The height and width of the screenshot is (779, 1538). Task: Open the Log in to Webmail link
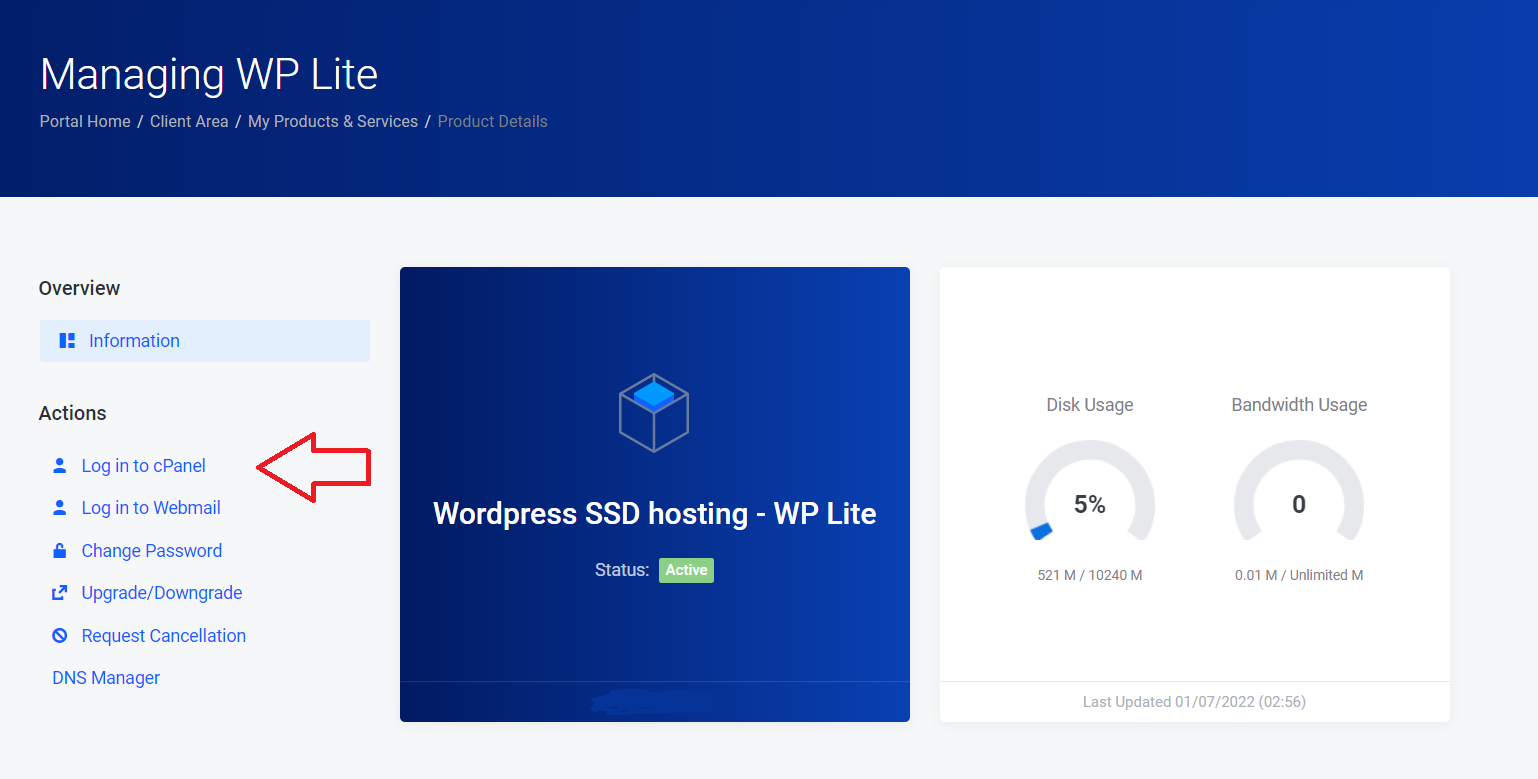click(x=151, y=508)
